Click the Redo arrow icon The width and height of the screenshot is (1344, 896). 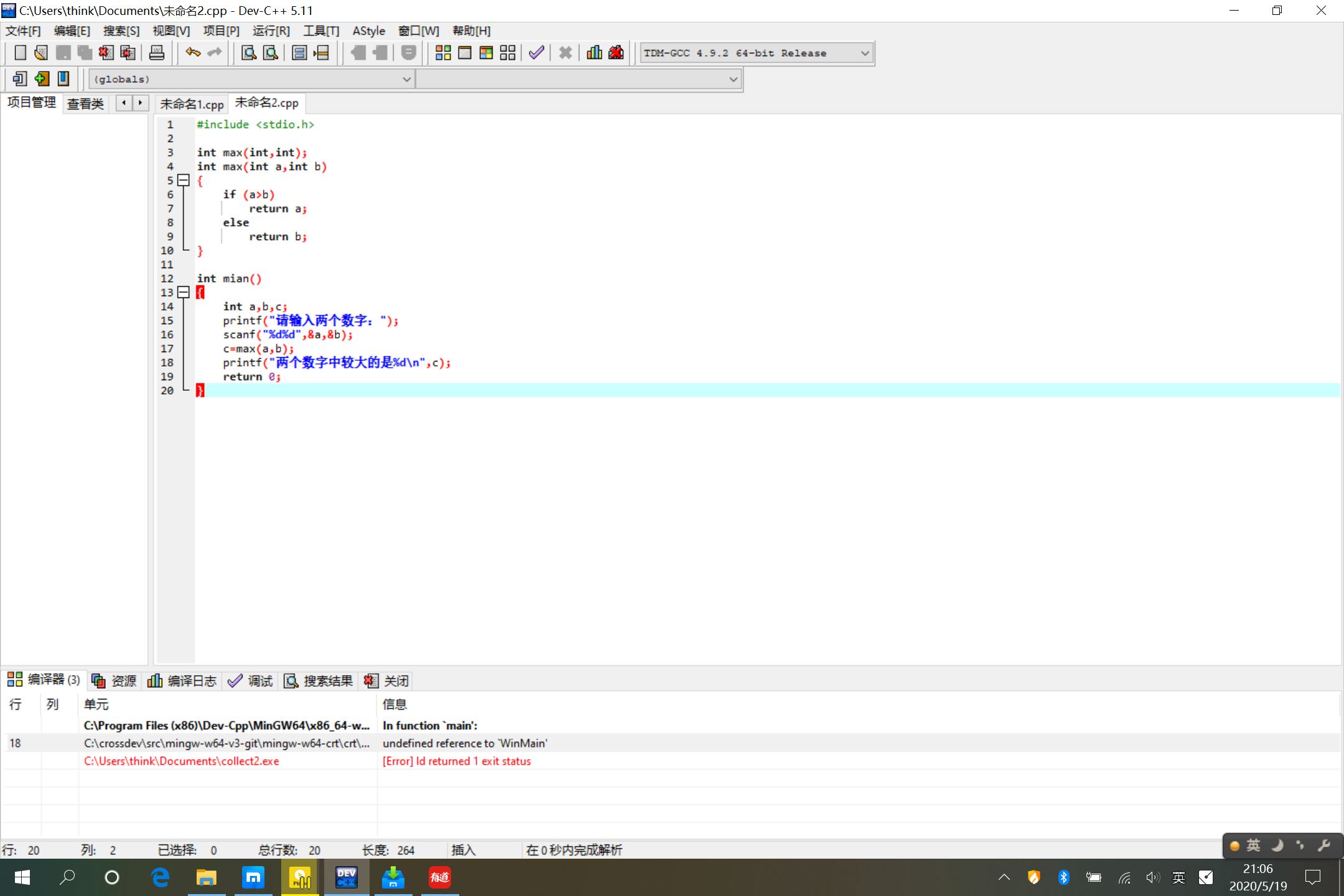point(215,53)
